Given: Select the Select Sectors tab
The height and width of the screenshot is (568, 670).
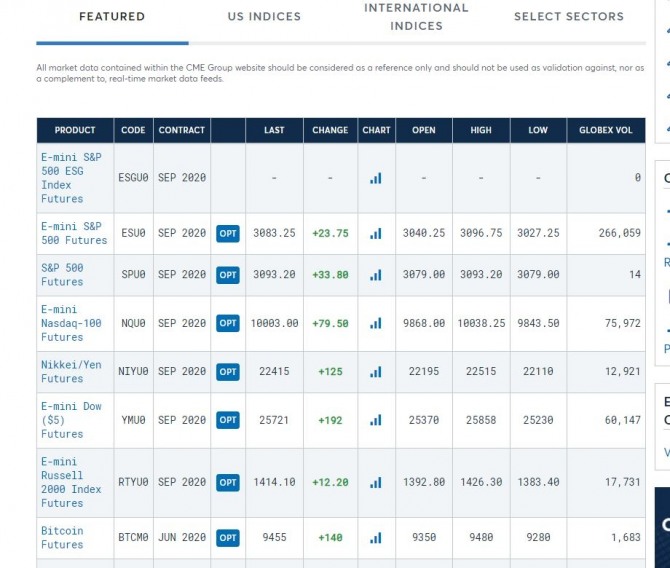Looking at the screenshot, I should [568, 17].
